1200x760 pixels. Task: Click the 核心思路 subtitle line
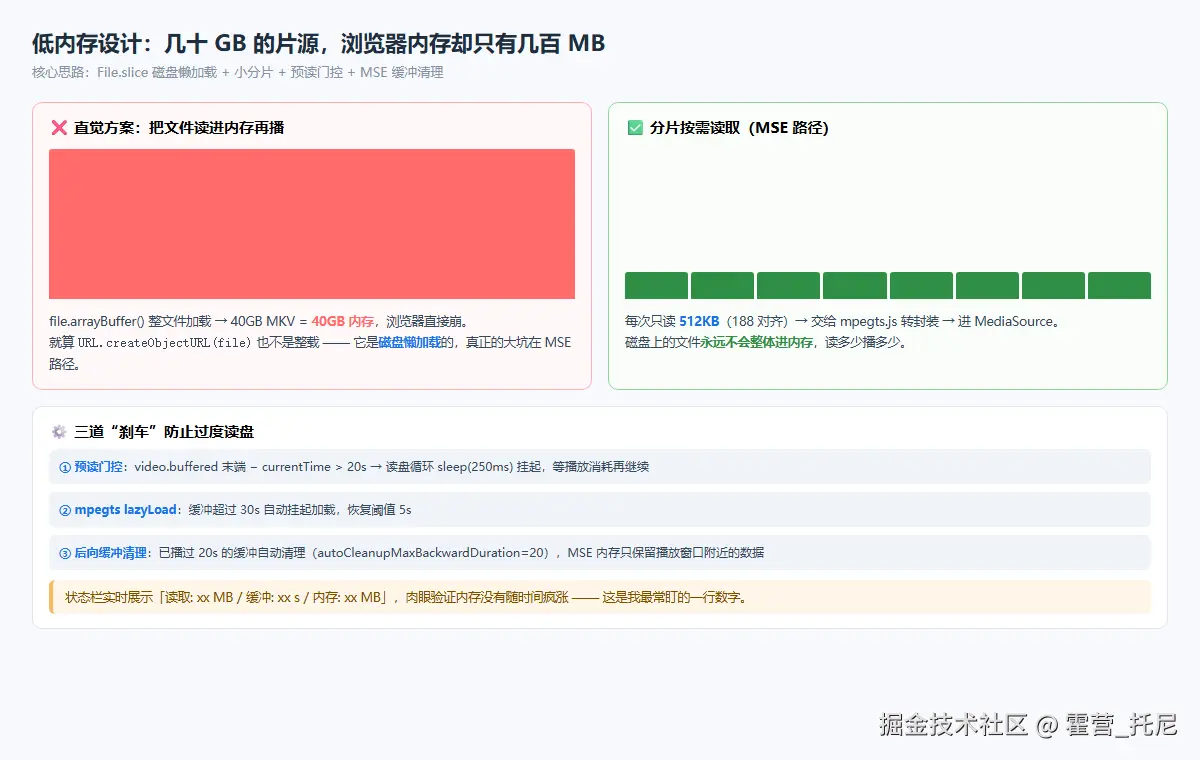click(238, 72)
